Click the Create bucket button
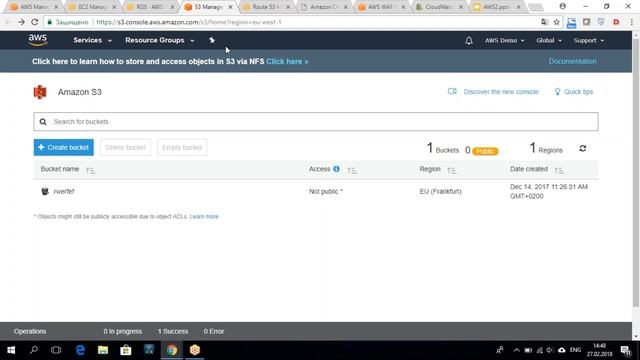640x360 pixels. tap(64, 147)
